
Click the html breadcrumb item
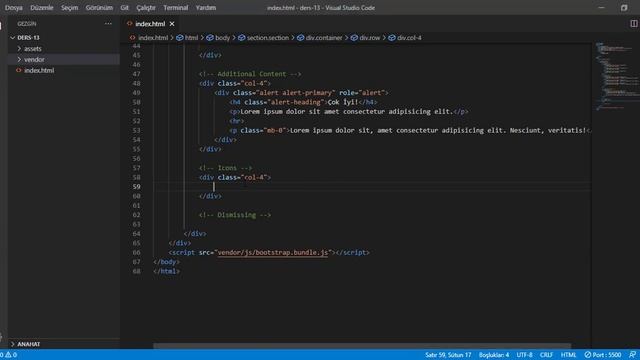point(191,38)
